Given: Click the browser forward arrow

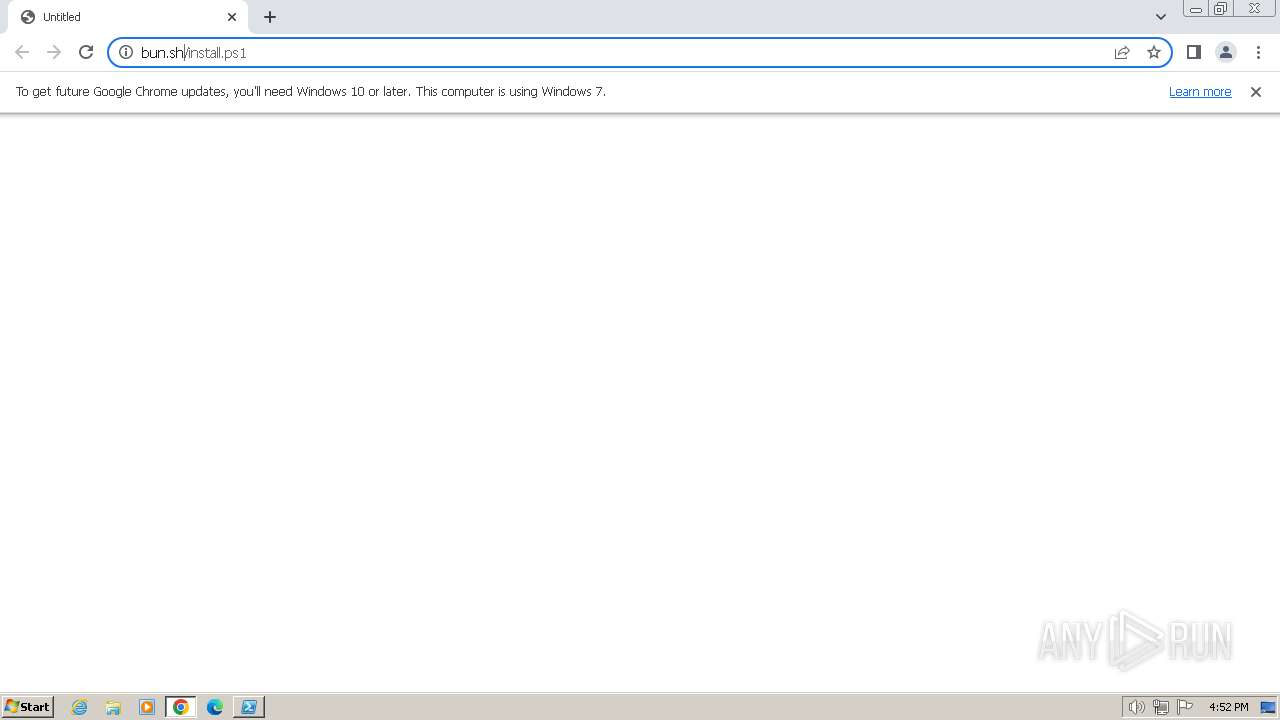Looking at the screenshot, I should (54, 52).
